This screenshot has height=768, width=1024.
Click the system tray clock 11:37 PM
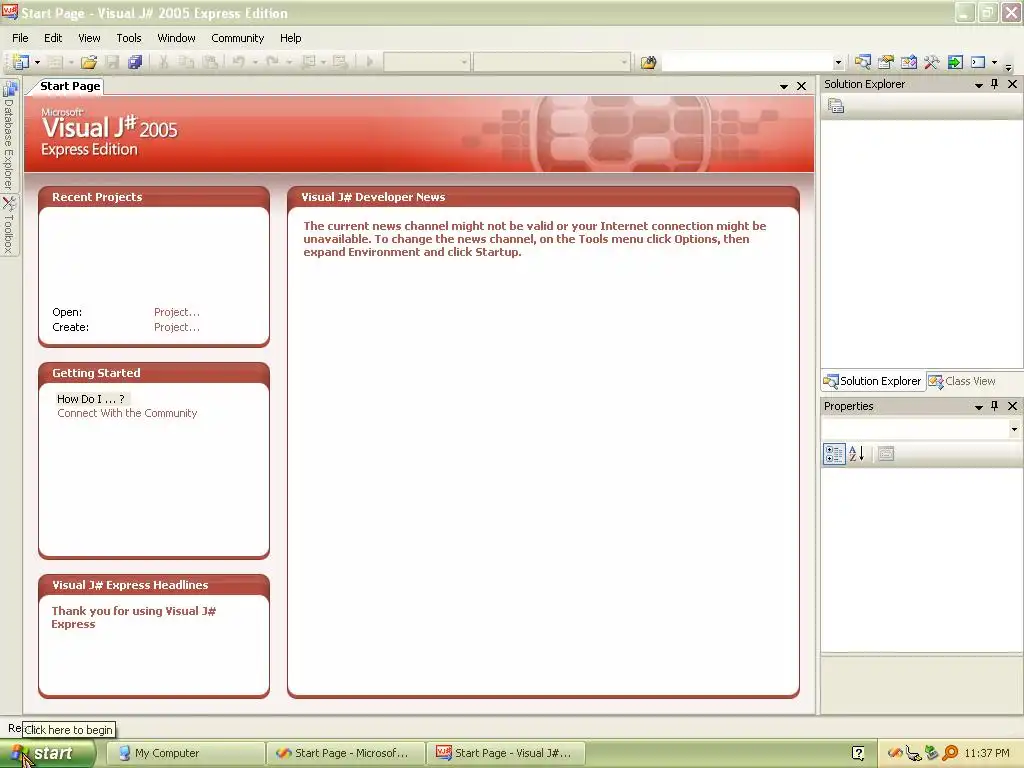(x=987, y=754)
